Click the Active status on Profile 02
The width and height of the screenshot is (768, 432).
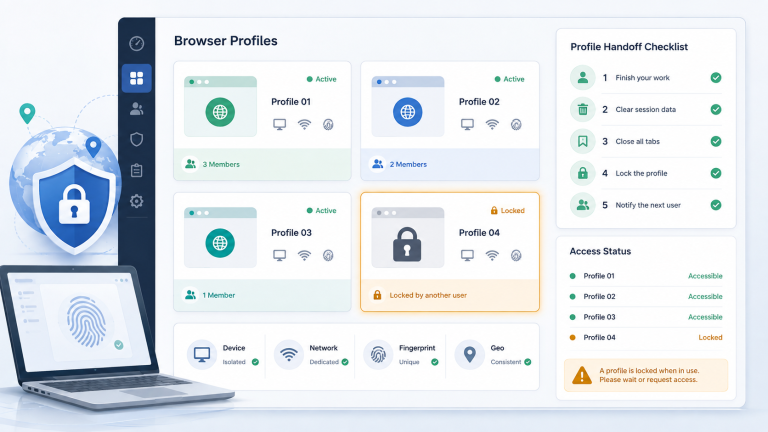pyautogui.click(x=509, y=79)
